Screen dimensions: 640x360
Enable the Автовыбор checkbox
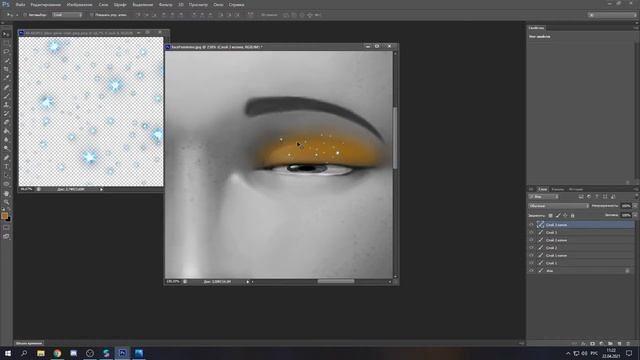25,15
